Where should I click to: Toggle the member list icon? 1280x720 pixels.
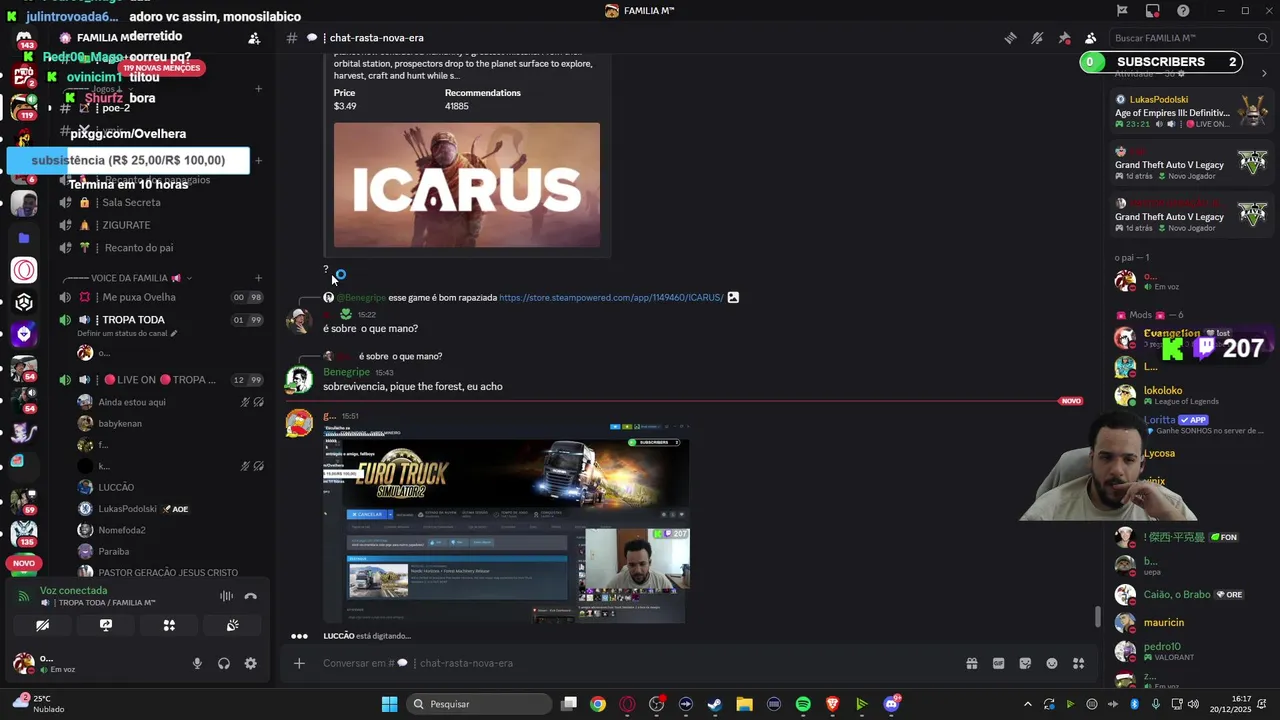click(1090, 38)
